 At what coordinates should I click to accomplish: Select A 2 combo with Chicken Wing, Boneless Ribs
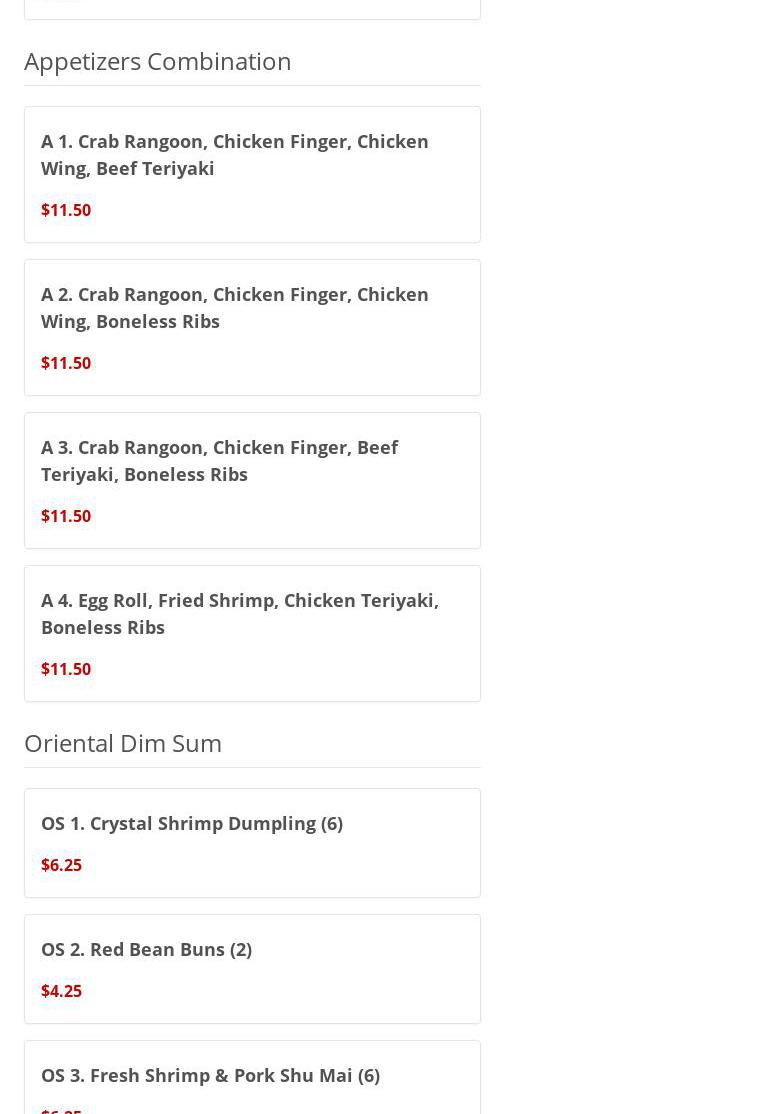234,307
